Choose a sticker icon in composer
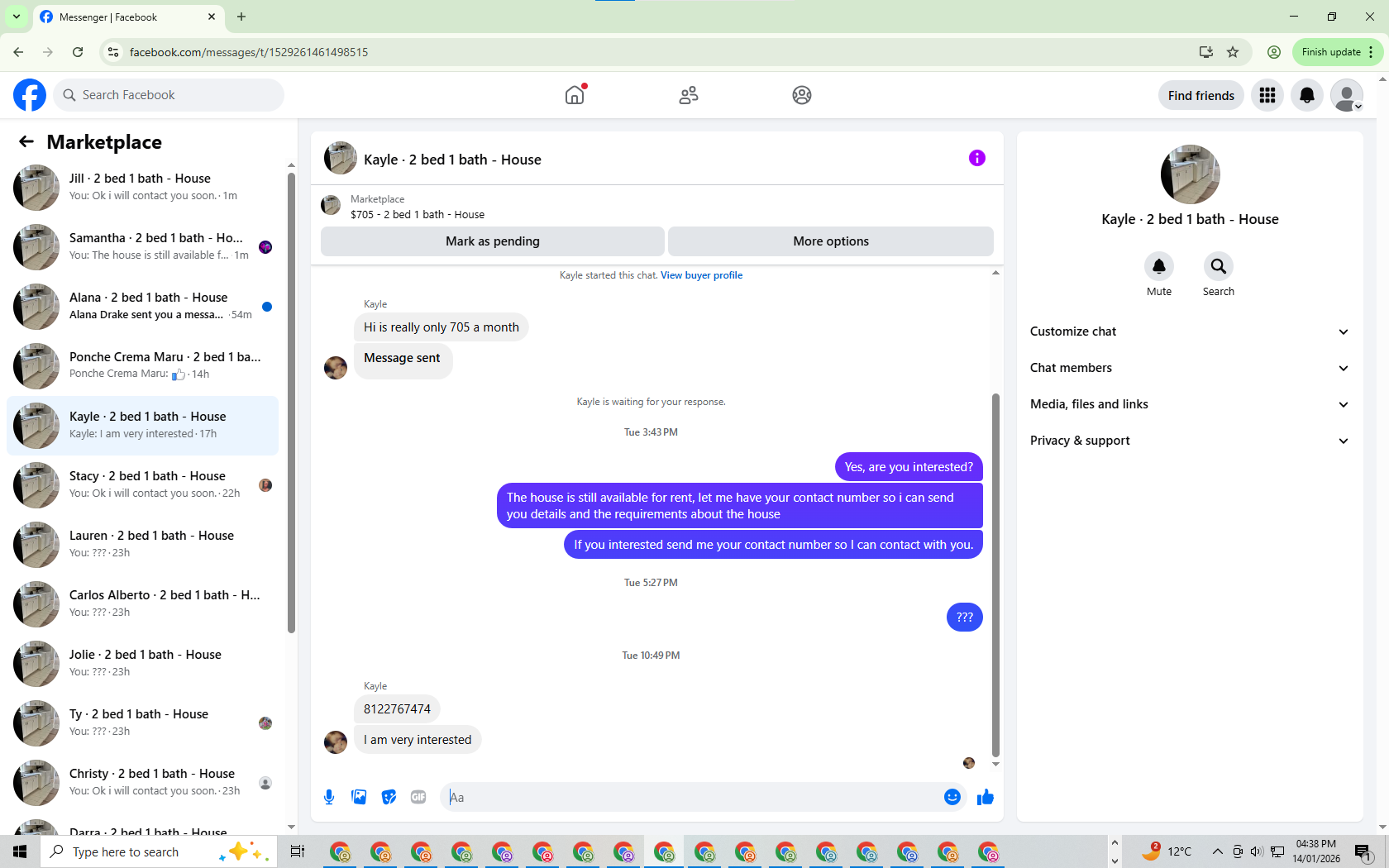The height and width of the screenshot is (868, 1389). pos(389,797)
